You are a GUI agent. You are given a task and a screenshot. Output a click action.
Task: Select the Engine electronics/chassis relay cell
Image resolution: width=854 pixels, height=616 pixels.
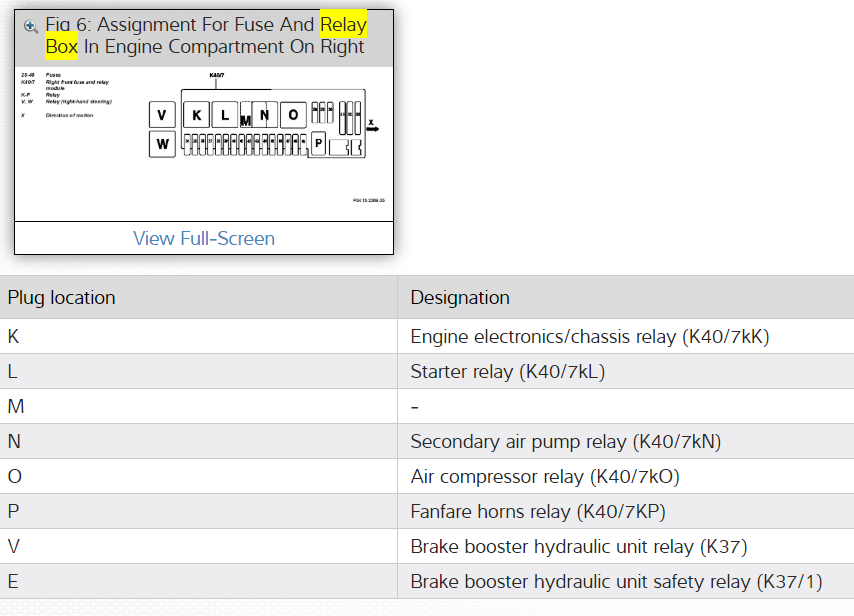tap(589, 337)
